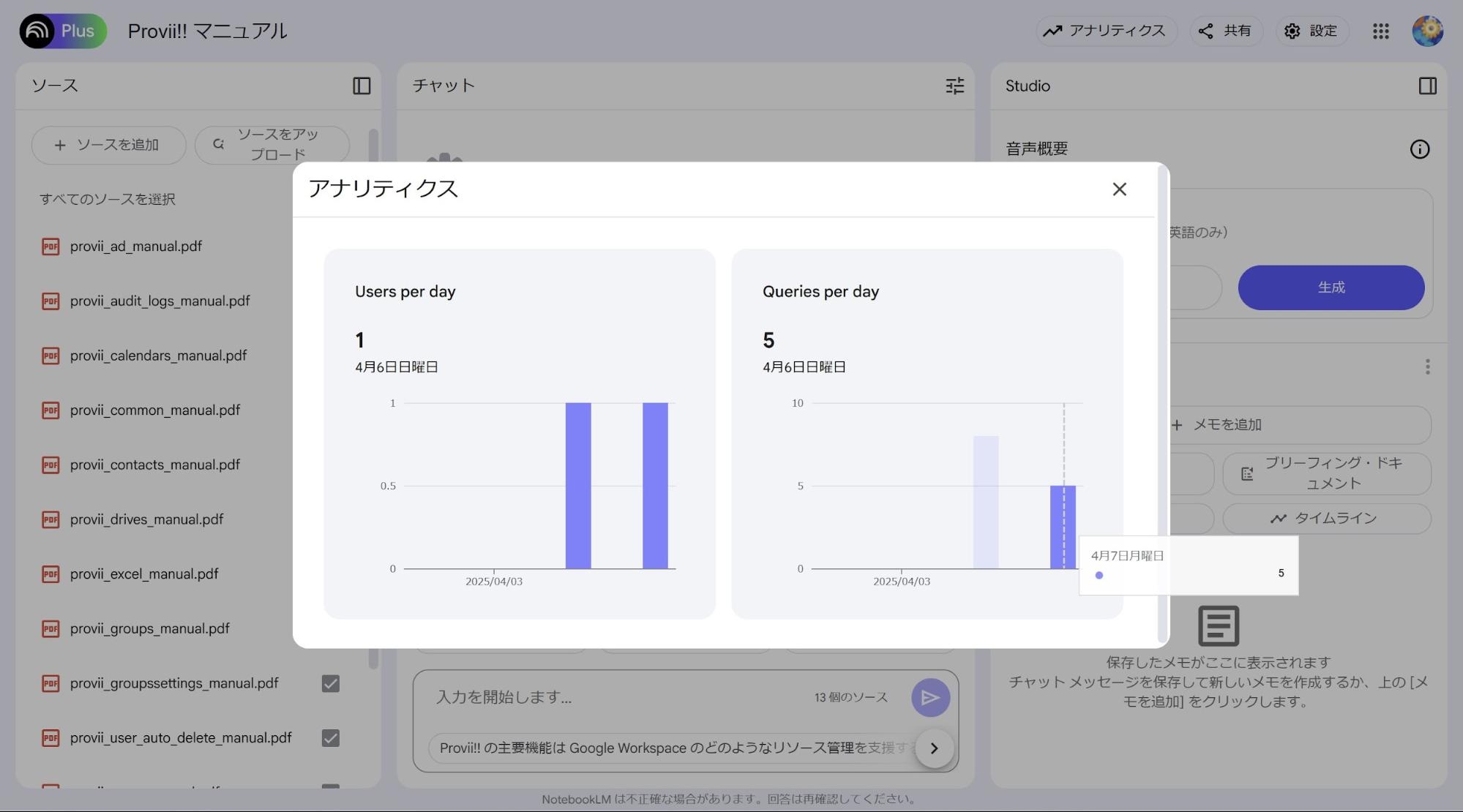Click the ソースを追加 button
The height and width of the screenshot is (812, 1463).
pos(108,145)
